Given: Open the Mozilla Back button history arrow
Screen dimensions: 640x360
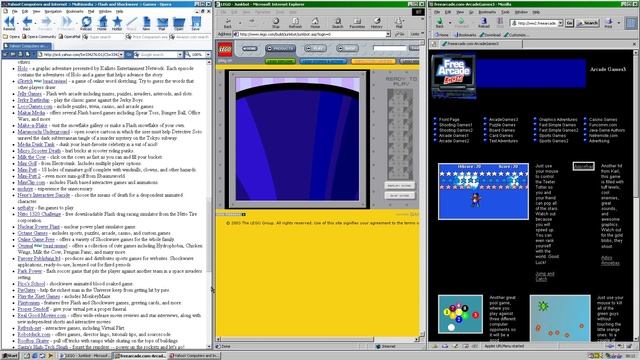Looking at the screenshot, I should tap(450, 23).
